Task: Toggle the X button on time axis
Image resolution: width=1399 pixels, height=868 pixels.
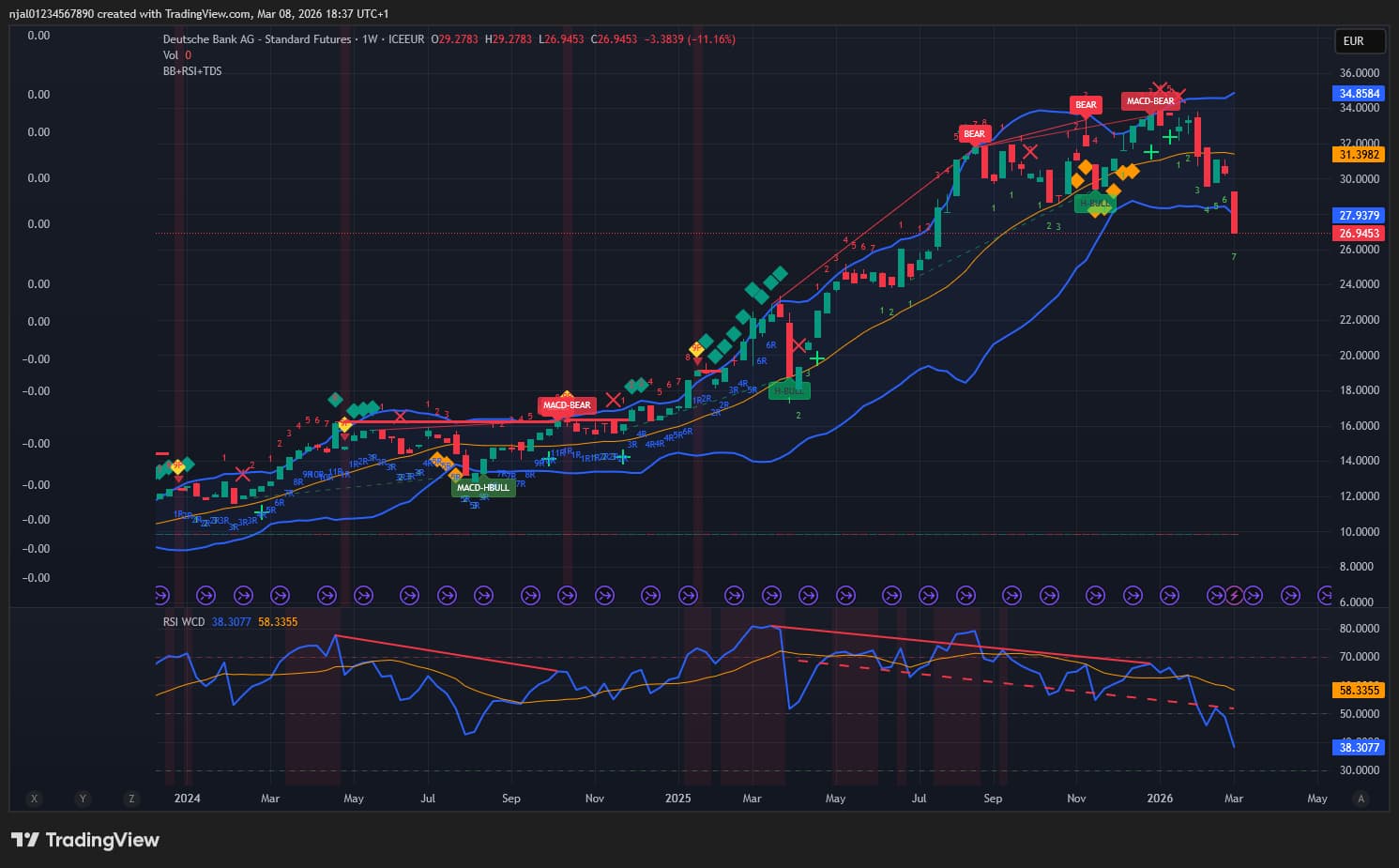Action: click(35, 799)
